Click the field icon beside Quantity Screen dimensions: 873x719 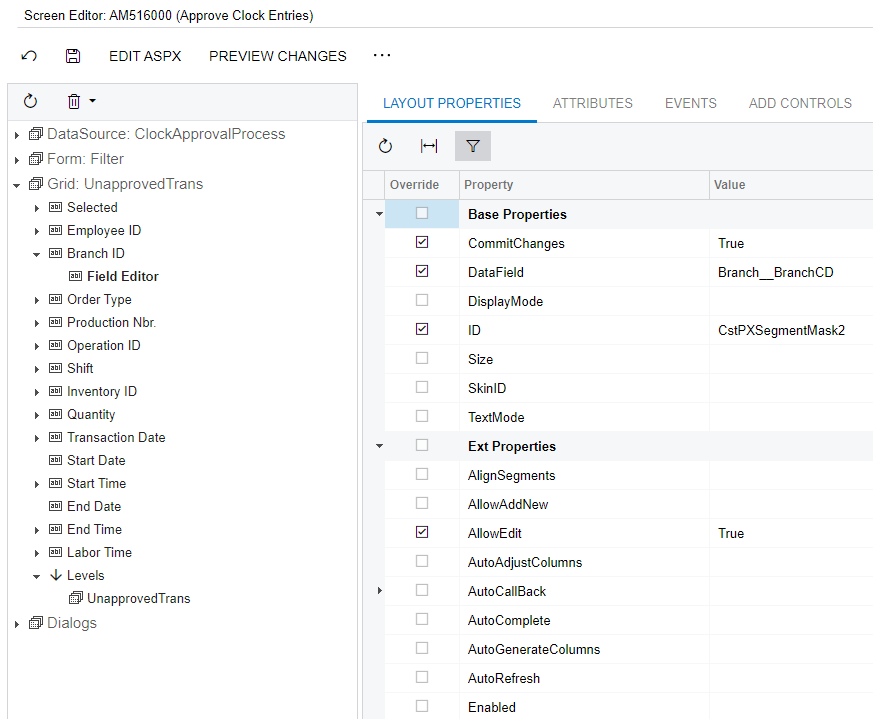click(x=55, y=414)
